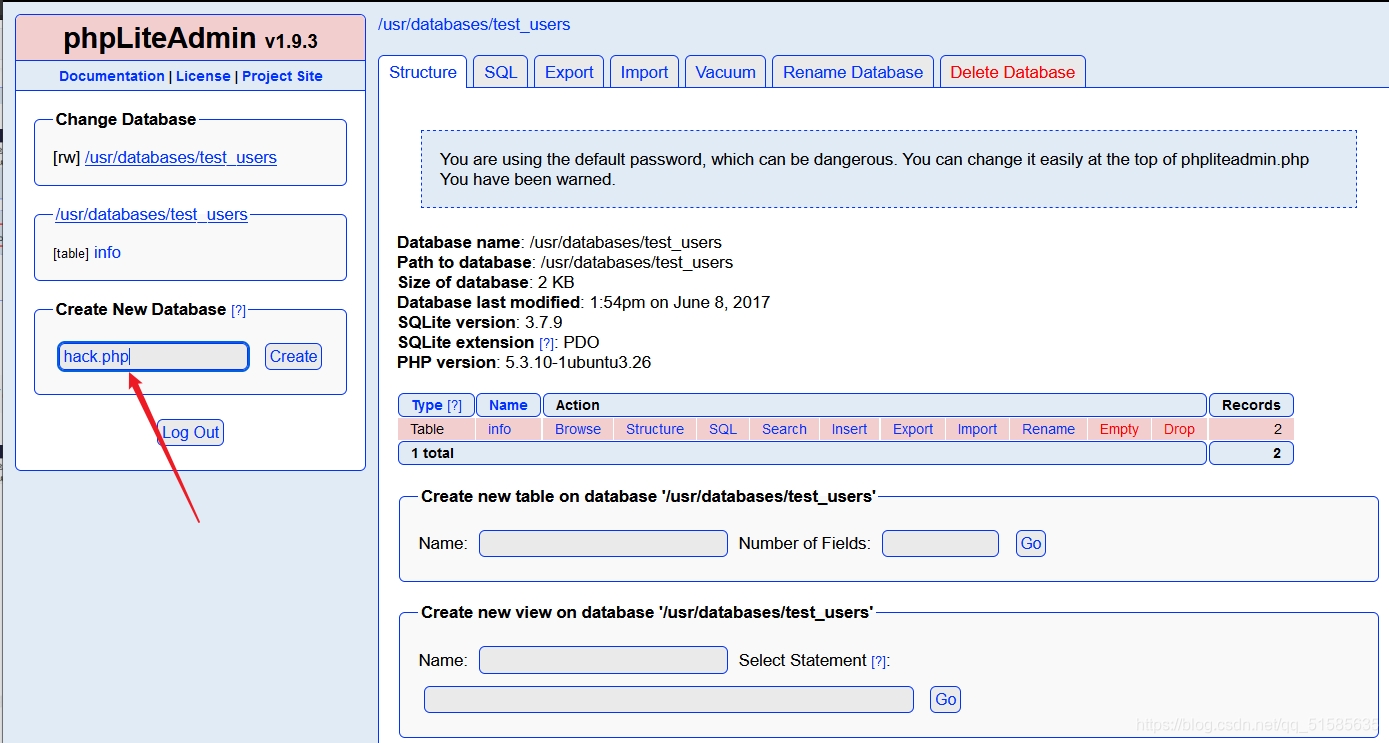Open help for Create New Database
The width and height of the screenshot is (1389, 743).
point(238,311)
